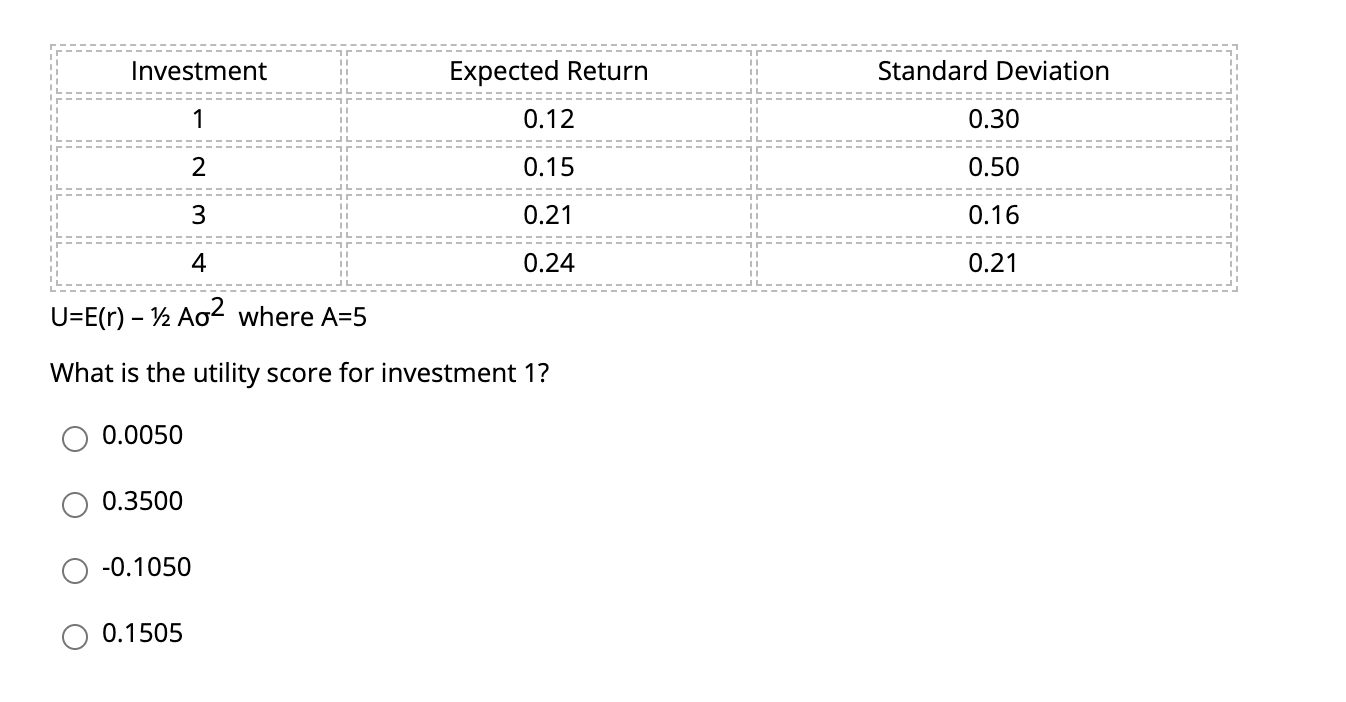Click the 0.21 expected return value

pos(548,214)
